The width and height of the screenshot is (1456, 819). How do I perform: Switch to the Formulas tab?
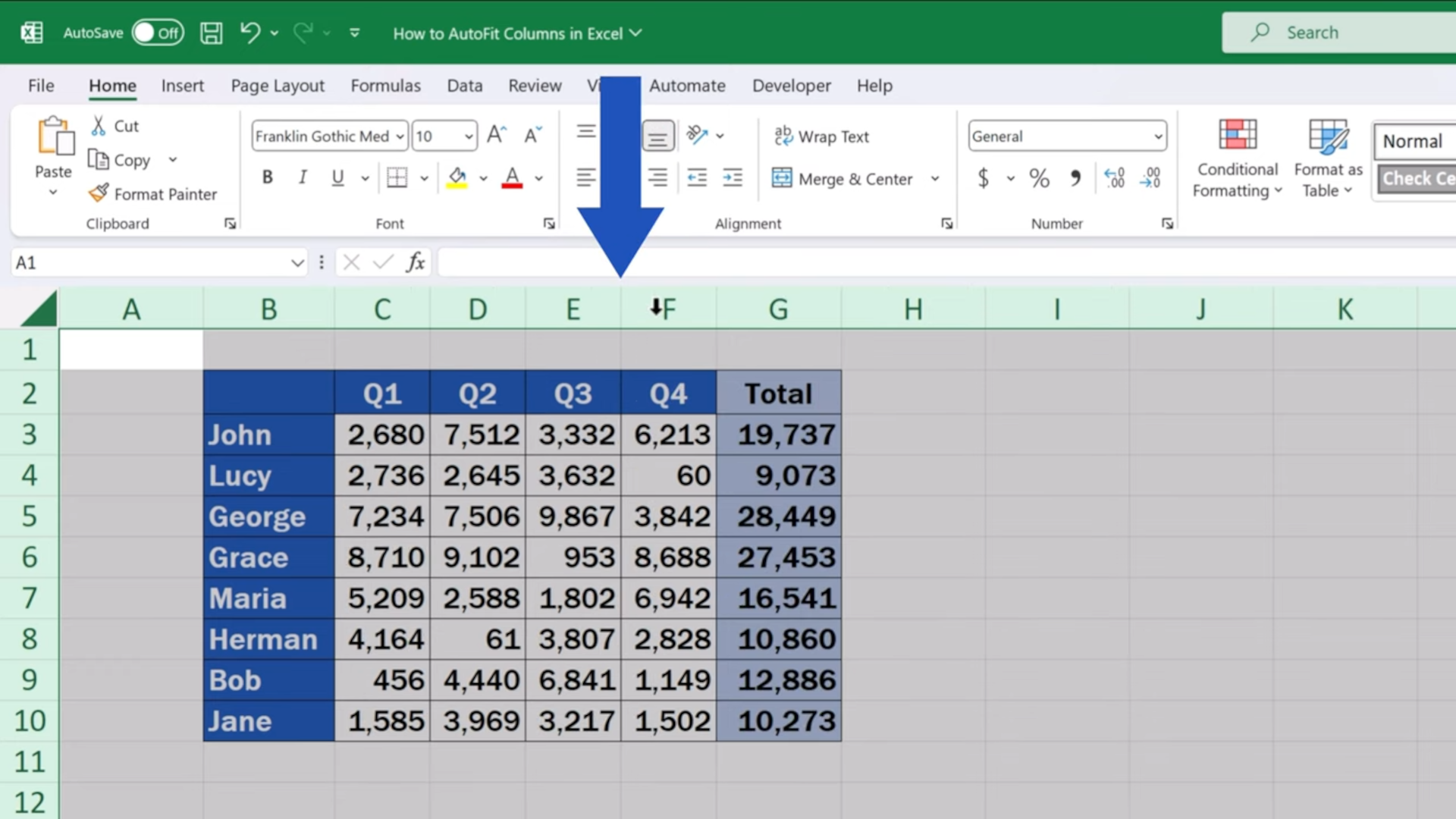pos(385,86)
